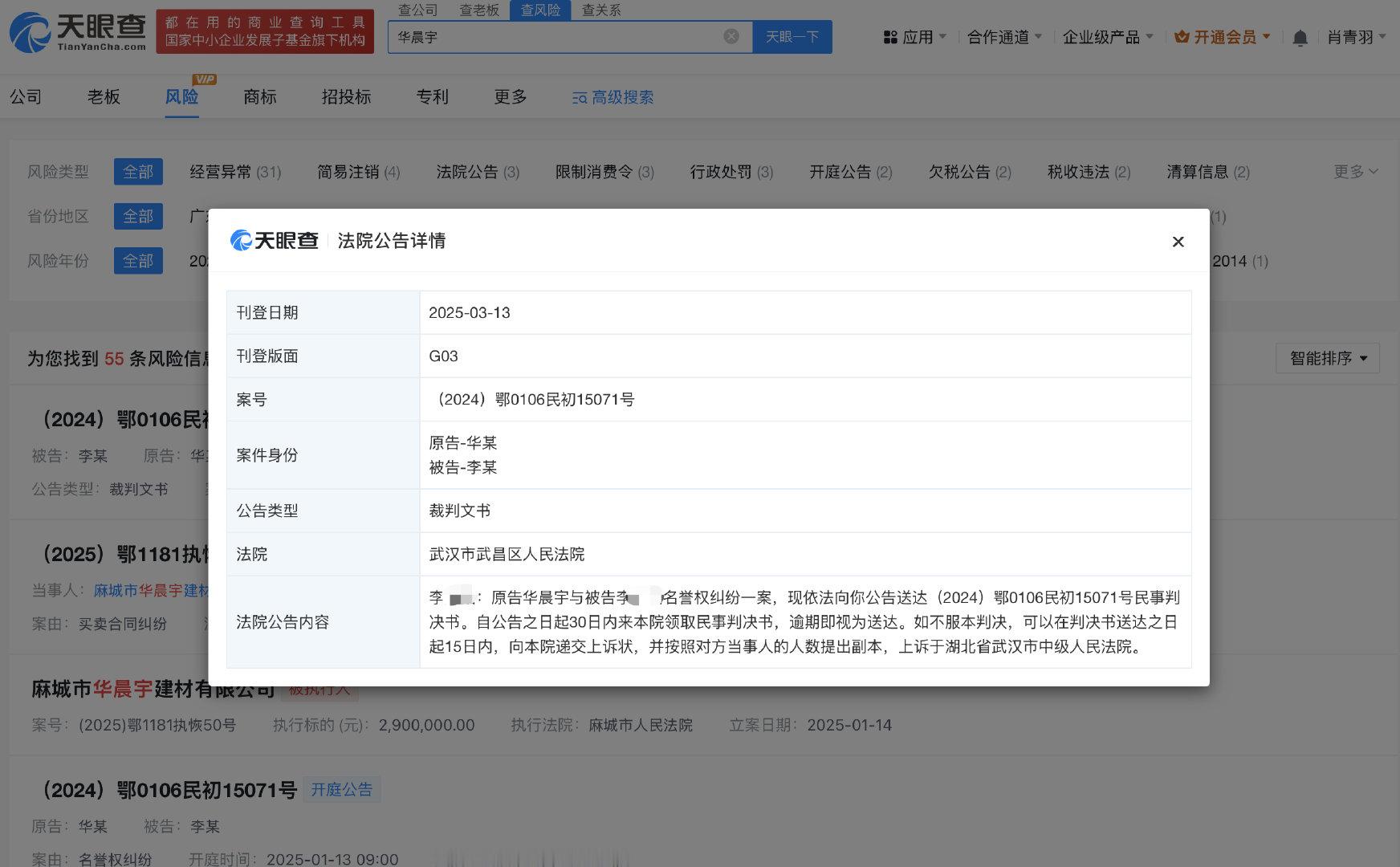Expand the 企业级产品 dropdown
Screen dimensions: 1400x867
pyautogui.click(x=1108, y=37)
